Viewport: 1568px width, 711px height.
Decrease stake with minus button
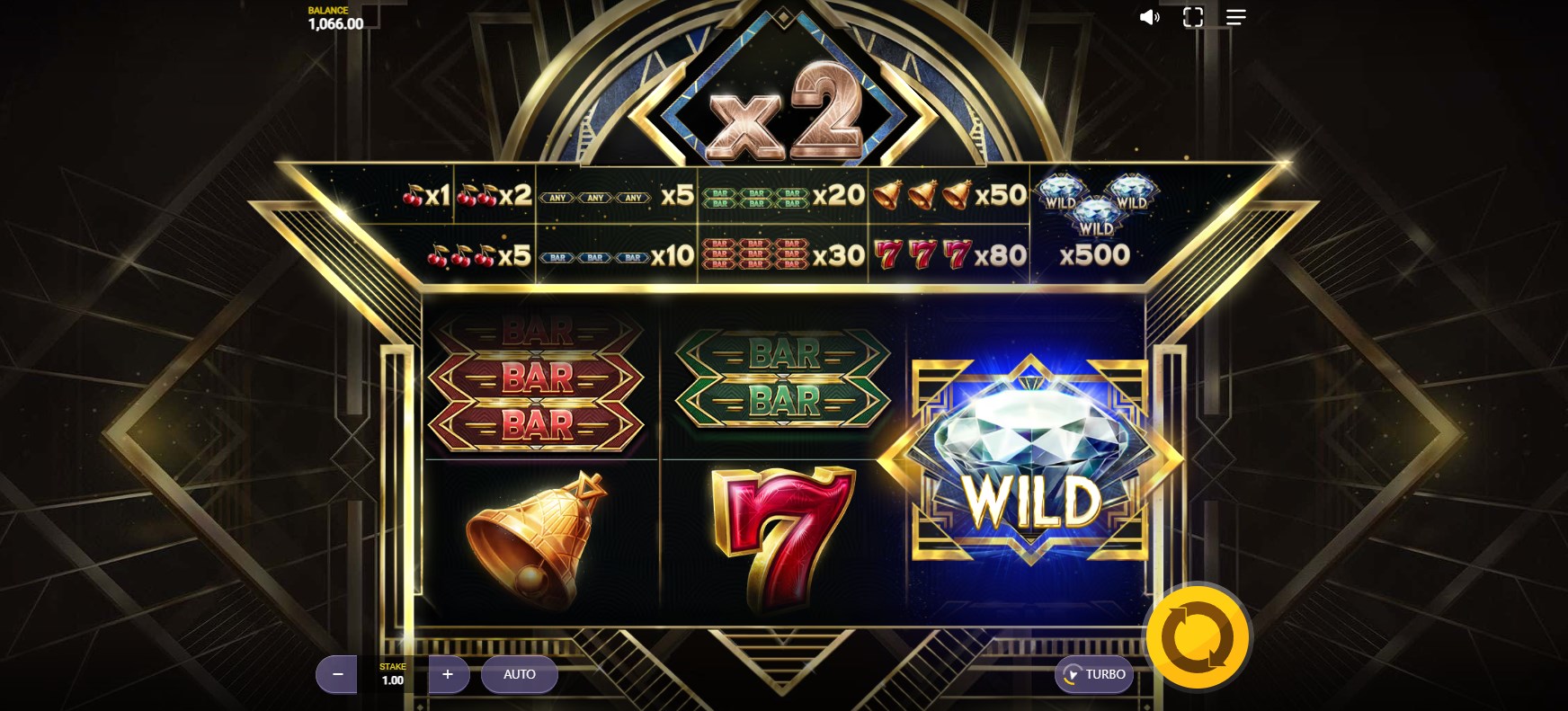tap(337, 674)
